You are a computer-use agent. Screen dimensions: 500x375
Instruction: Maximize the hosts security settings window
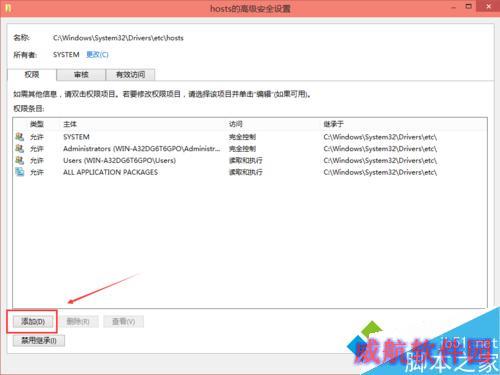click(469, 6)
